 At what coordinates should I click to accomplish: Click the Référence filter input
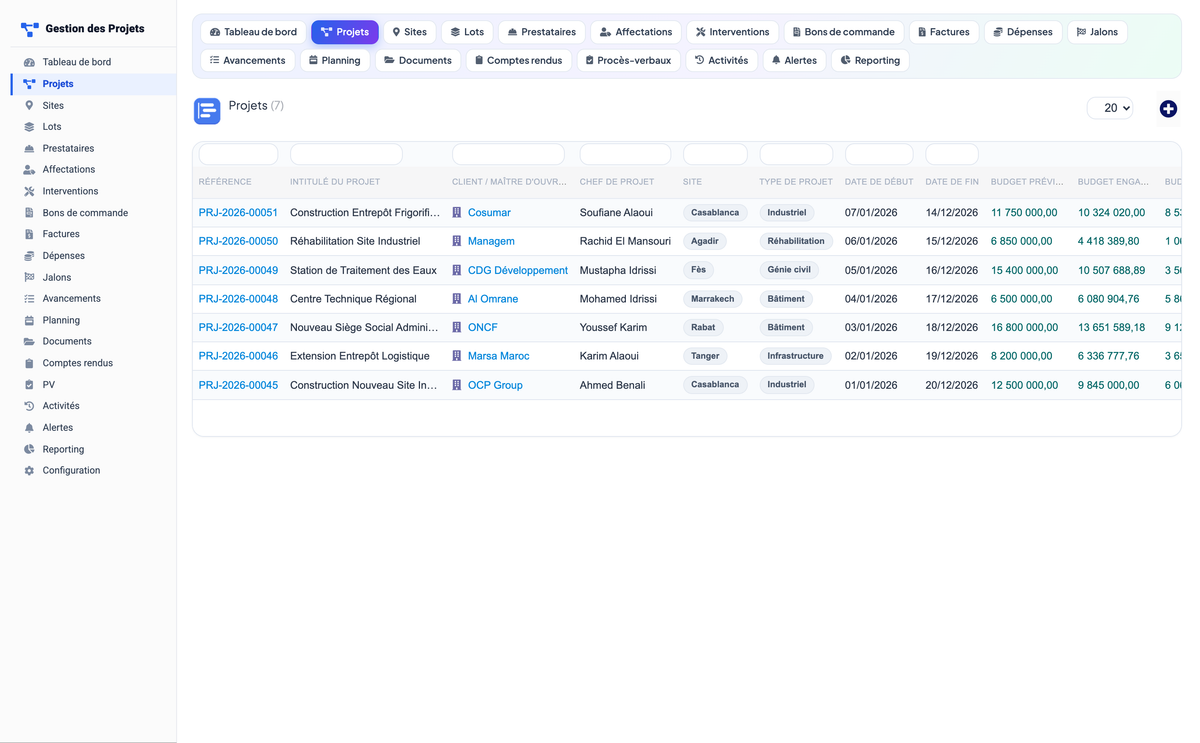pos(238,154)
